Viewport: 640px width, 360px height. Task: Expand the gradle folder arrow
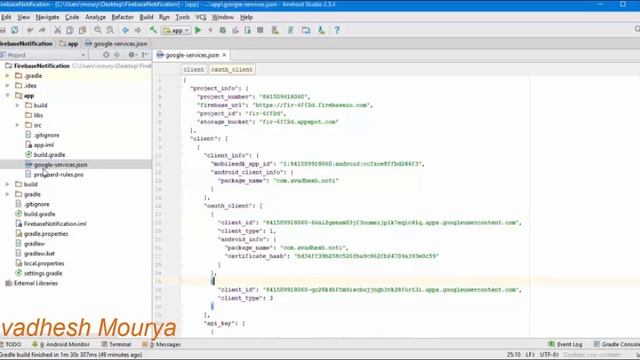pos(7,194)
